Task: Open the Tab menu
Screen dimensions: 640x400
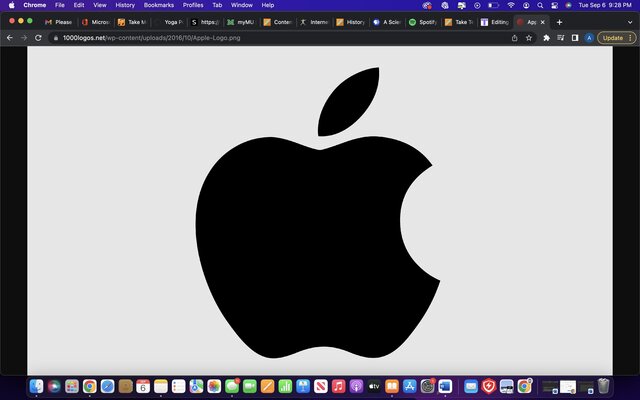Action: point(217,5)
